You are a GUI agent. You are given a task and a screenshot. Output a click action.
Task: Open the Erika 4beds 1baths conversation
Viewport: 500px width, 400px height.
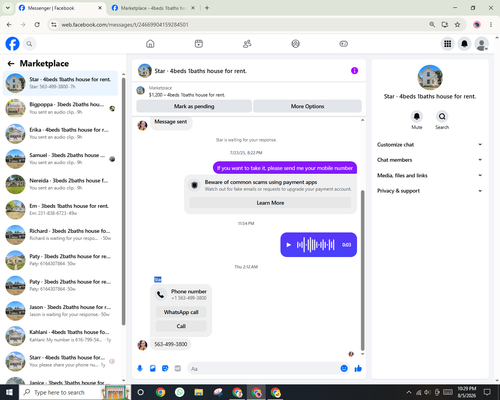(x=60, y=133)
